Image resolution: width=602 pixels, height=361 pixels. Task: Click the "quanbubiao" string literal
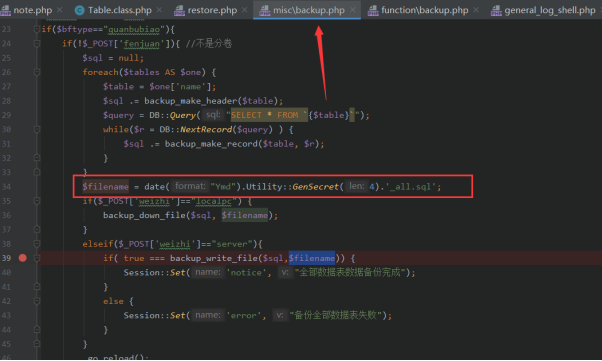(134, 29)
